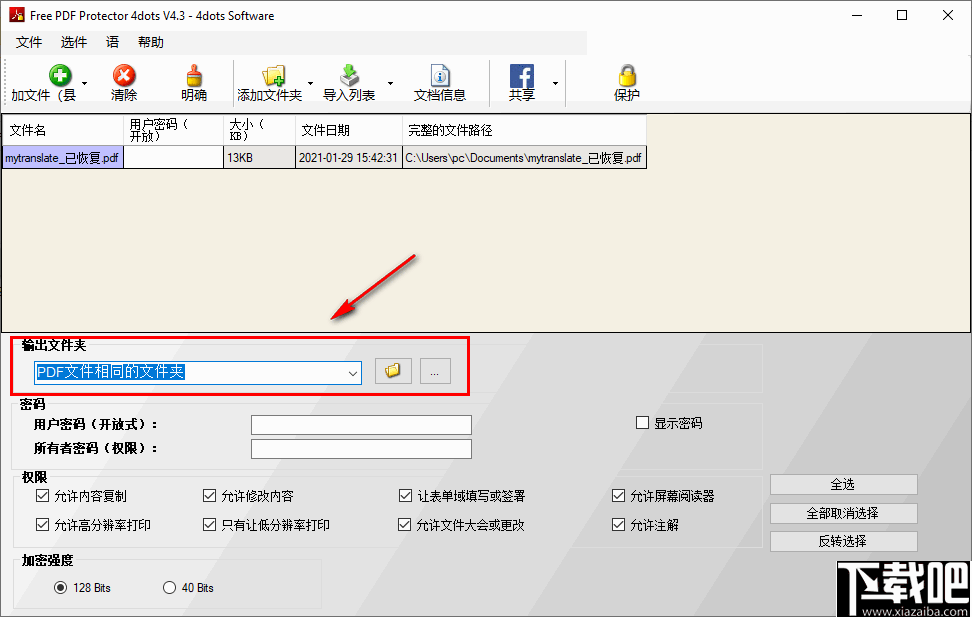Select the 40 Bits encryption radio button
Viewport: 972px width, 617px height.
[x=168, y=588]
